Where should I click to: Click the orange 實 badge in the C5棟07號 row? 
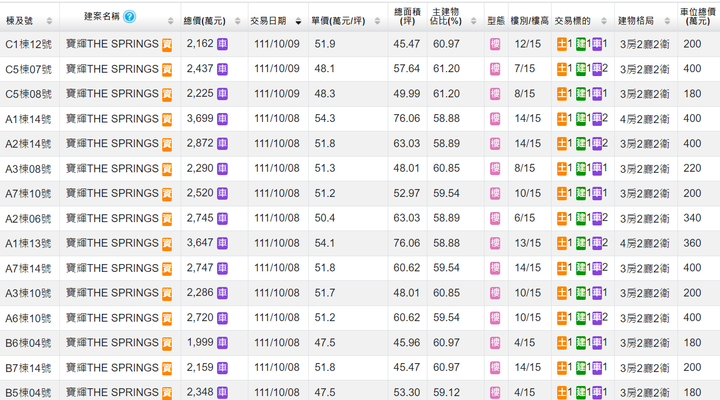[167, 70]
